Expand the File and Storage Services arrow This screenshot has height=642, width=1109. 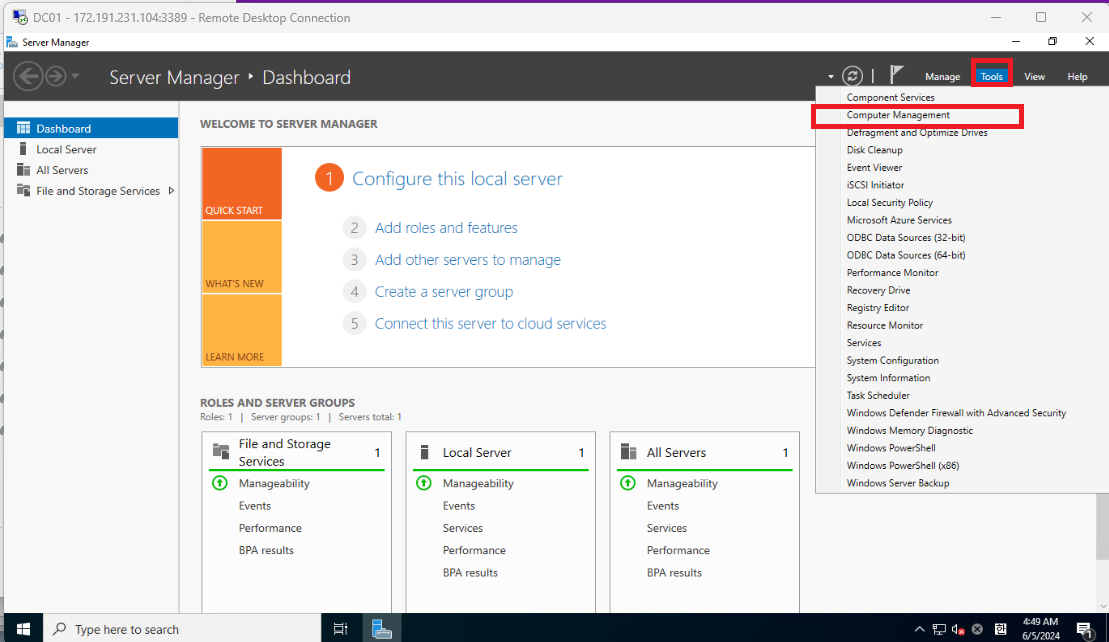point(171,191)
